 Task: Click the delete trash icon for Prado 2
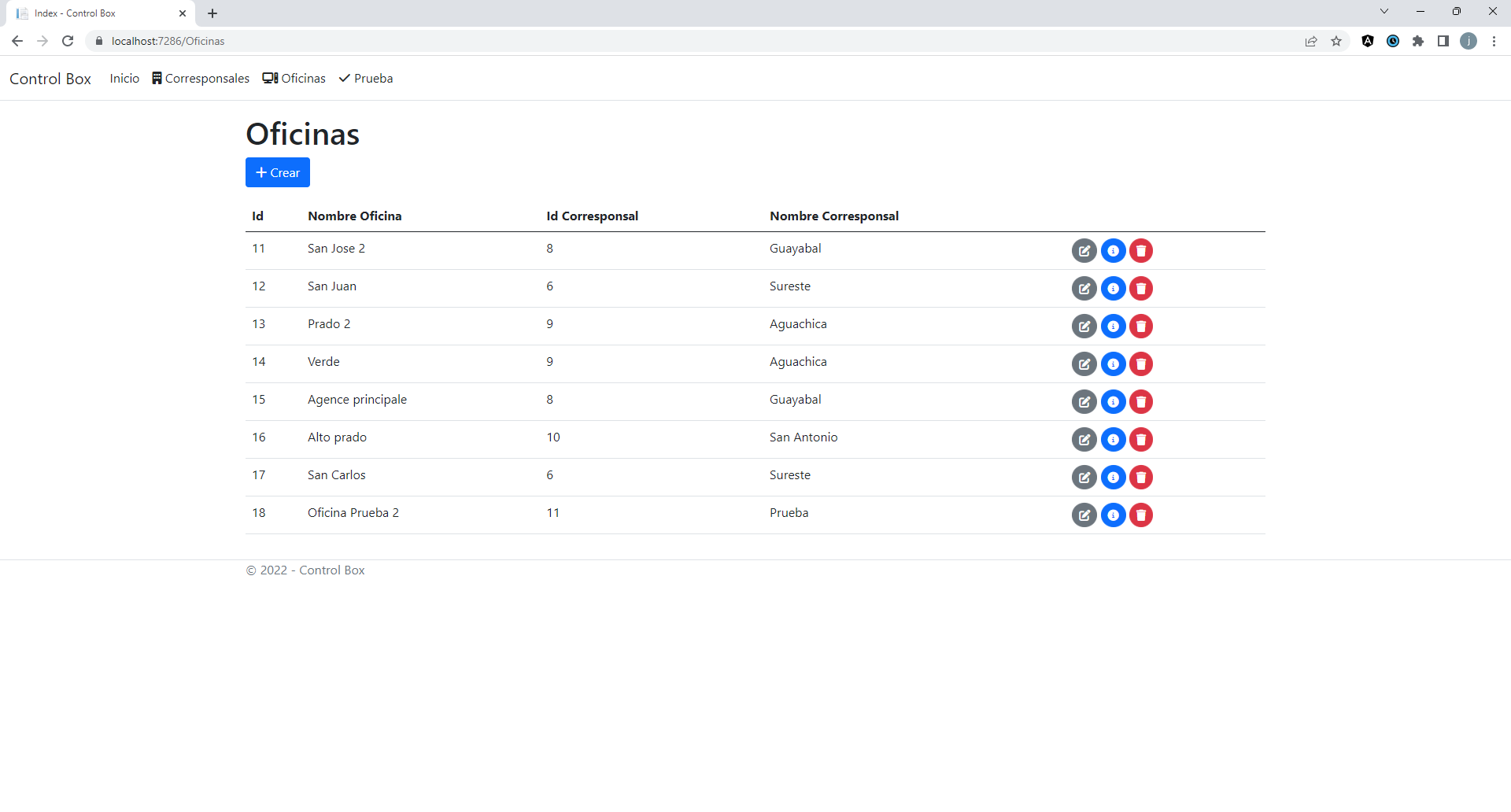click(1141, 326)
